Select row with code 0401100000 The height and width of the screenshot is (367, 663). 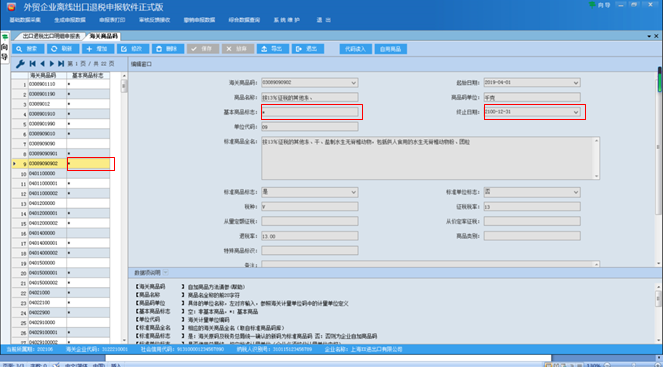[x=60, y=173]
